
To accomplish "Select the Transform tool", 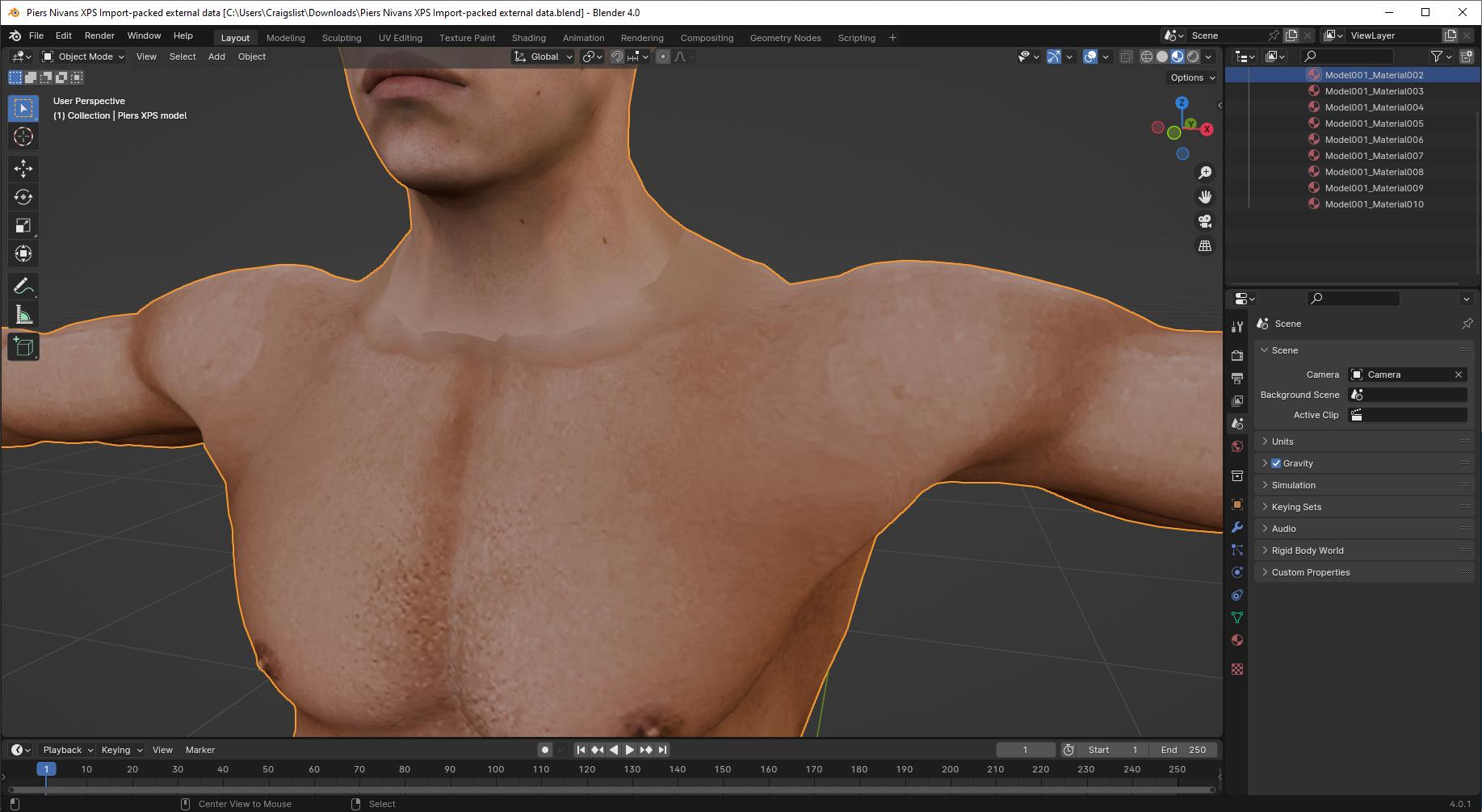I will point(23,253).
